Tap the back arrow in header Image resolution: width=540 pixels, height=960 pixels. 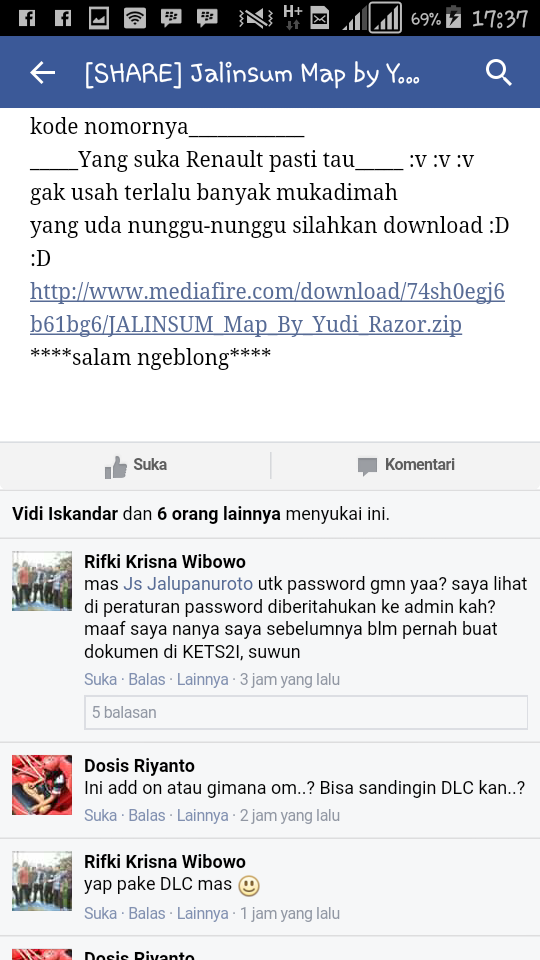[42, 73]
